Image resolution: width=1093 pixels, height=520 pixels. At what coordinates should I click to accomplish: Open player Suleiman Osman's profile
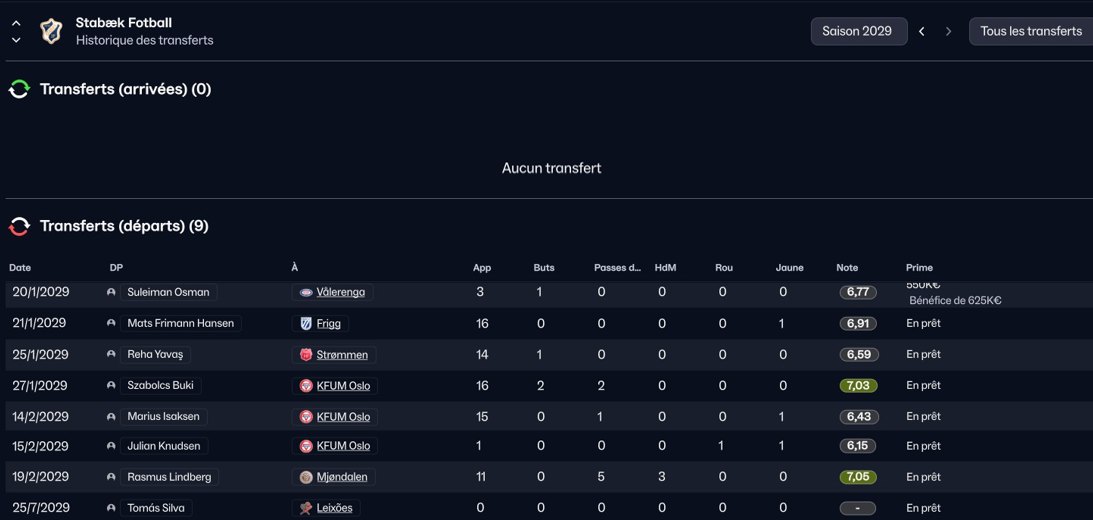[x=168, y=293]
